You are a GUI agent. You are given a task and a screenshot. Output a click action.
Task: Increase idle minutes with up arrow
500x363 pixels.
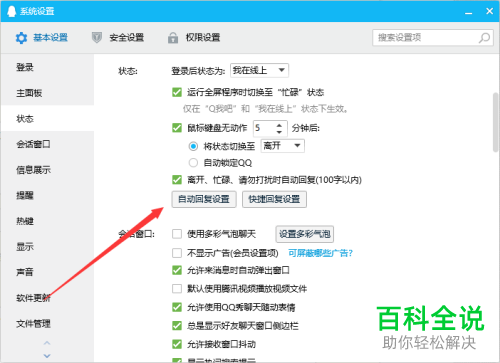click(x=279, y=125)
